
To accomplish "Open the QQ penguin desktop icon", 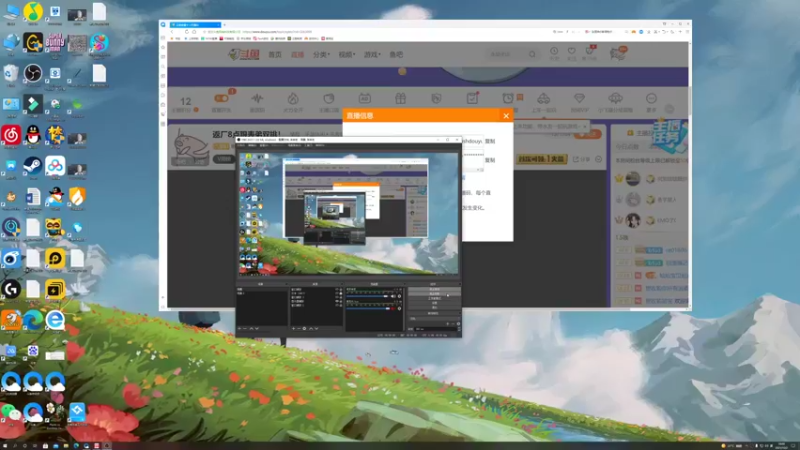I will tap(33, 135).
